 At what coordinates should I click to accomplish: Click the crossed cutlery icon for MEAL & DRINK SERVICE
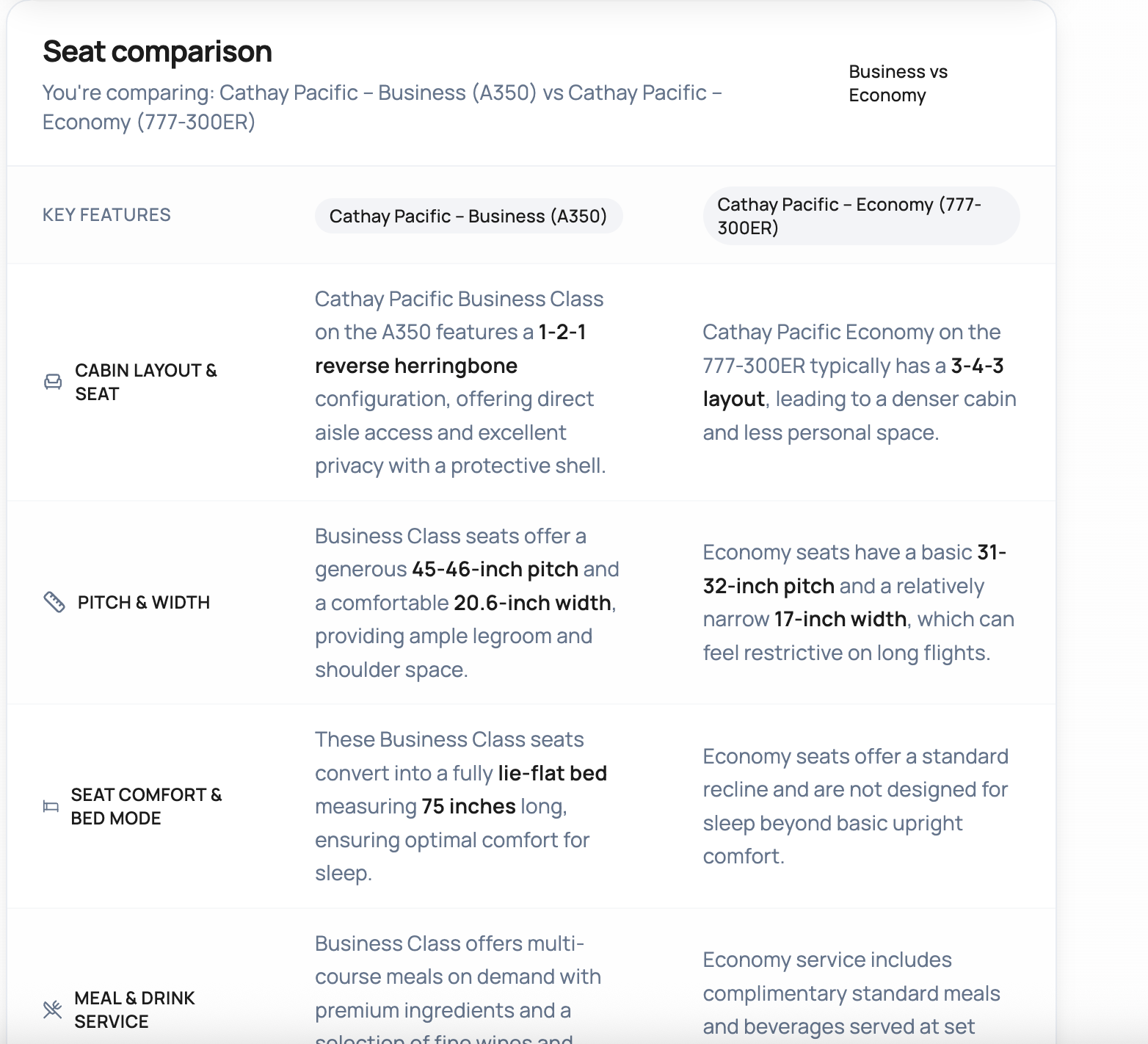coord(52,1009)
